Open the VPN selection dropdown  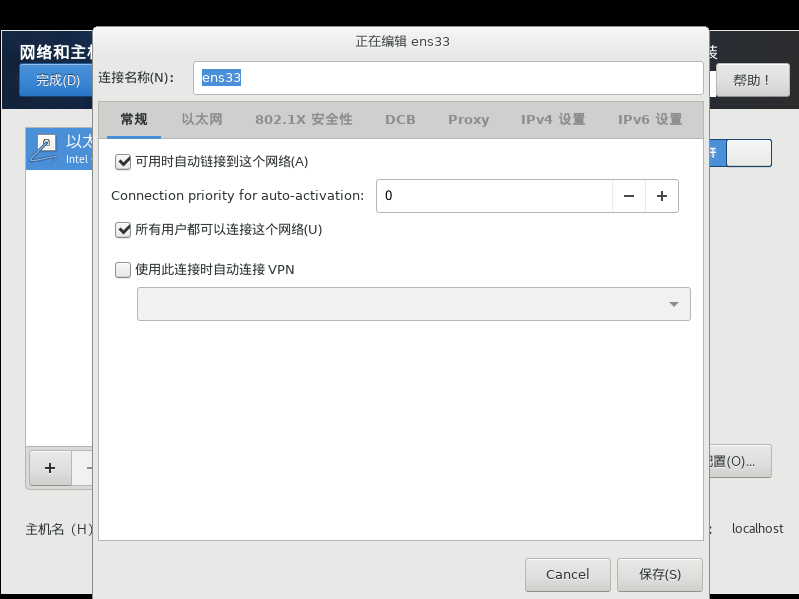tap(414, 304)
